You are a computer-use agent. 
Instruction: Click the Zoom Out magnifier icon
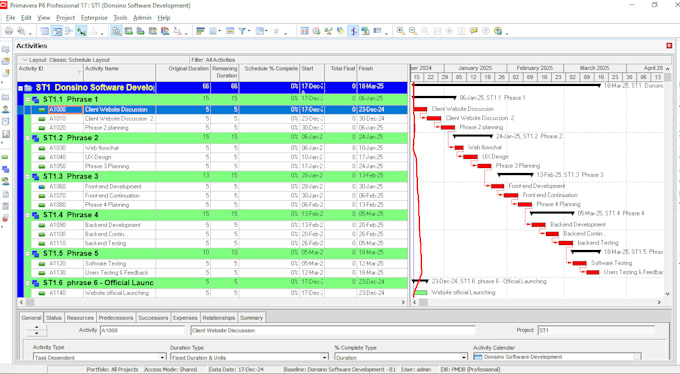point(413,31)
